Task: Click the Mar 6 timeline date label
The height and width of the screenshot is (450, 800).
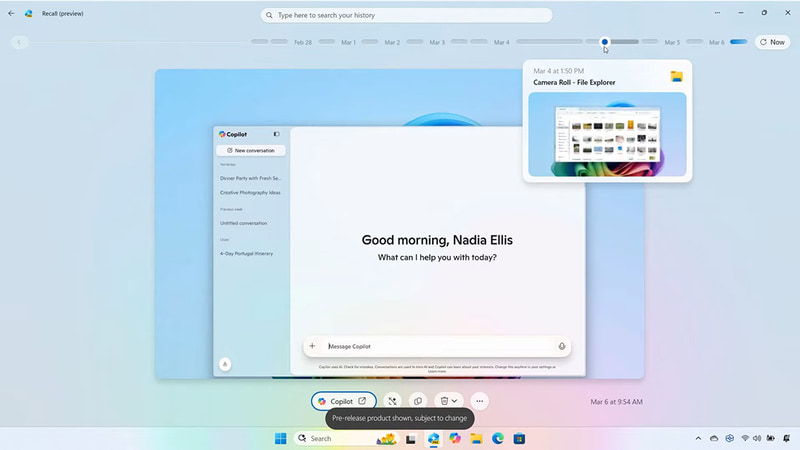Action: pyautogui.click(x=716, y=42)
